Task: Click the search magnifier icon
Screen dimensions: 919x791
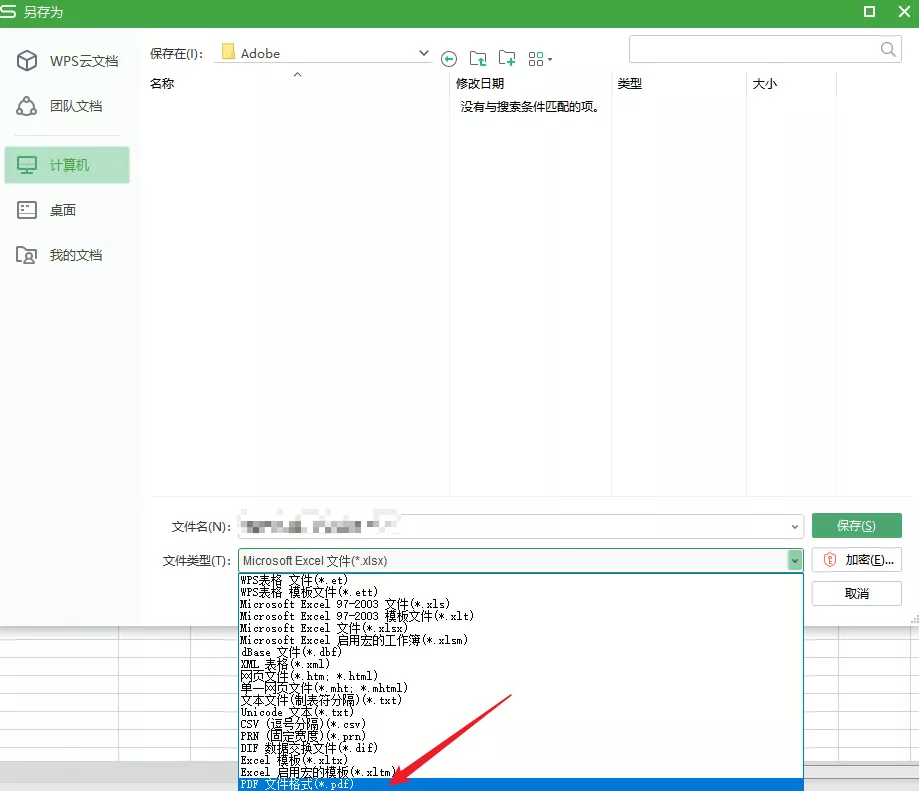Action: click(888, 49)
